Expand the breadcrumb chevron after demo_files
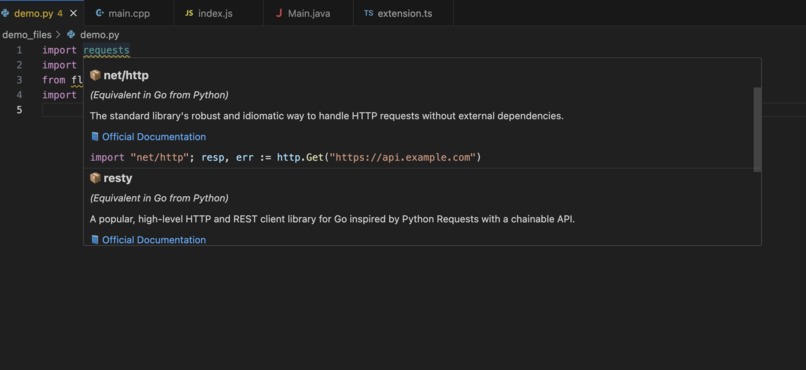 58,34
